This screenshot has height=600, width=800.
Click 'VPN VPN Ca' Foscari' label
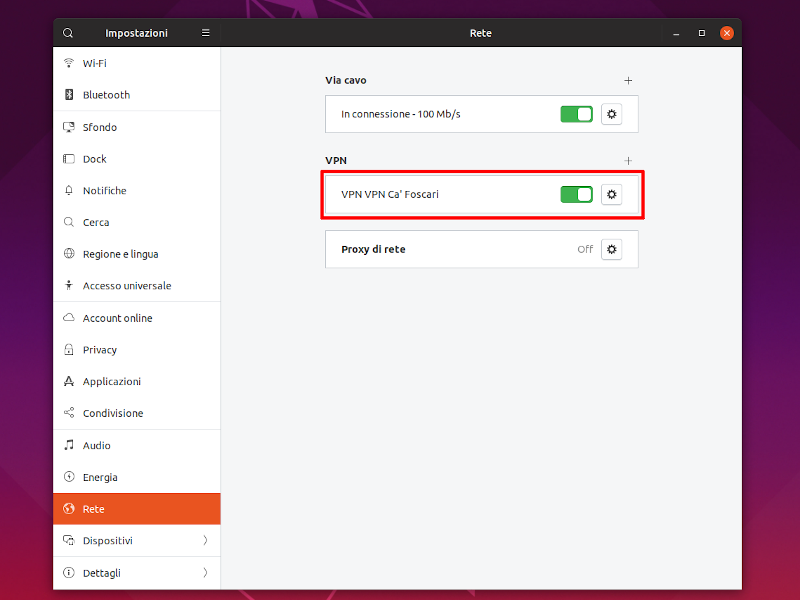click(x=390, y=194)
